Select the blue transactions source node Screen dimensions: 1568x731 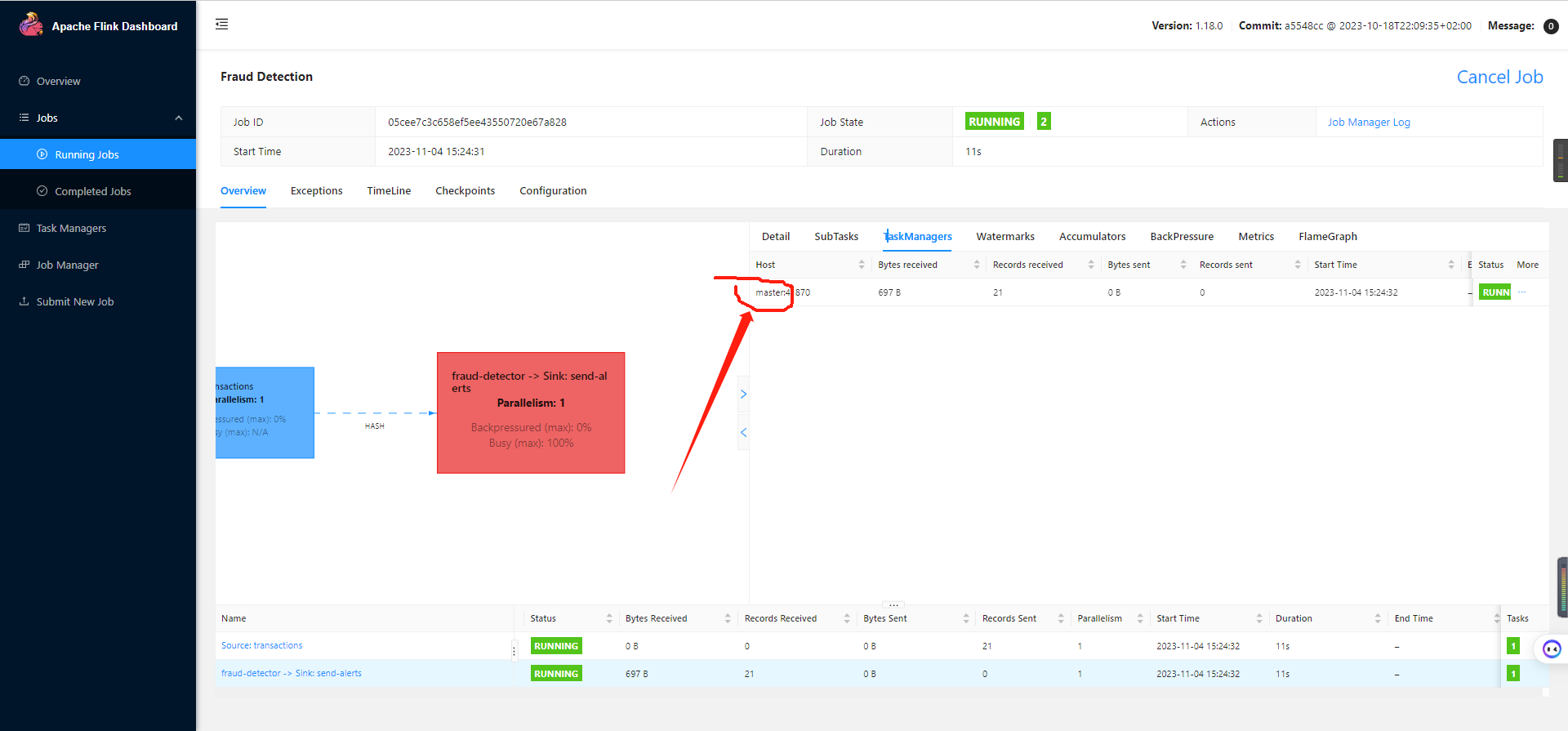pos(265,412)
